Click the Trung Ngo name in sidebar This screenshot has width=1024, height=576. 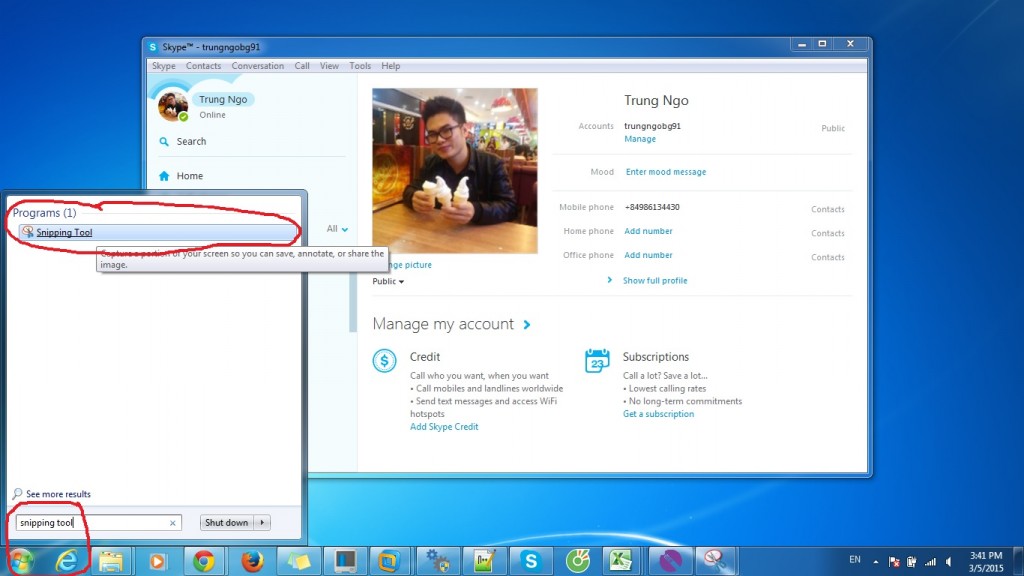tap(223, 99)
